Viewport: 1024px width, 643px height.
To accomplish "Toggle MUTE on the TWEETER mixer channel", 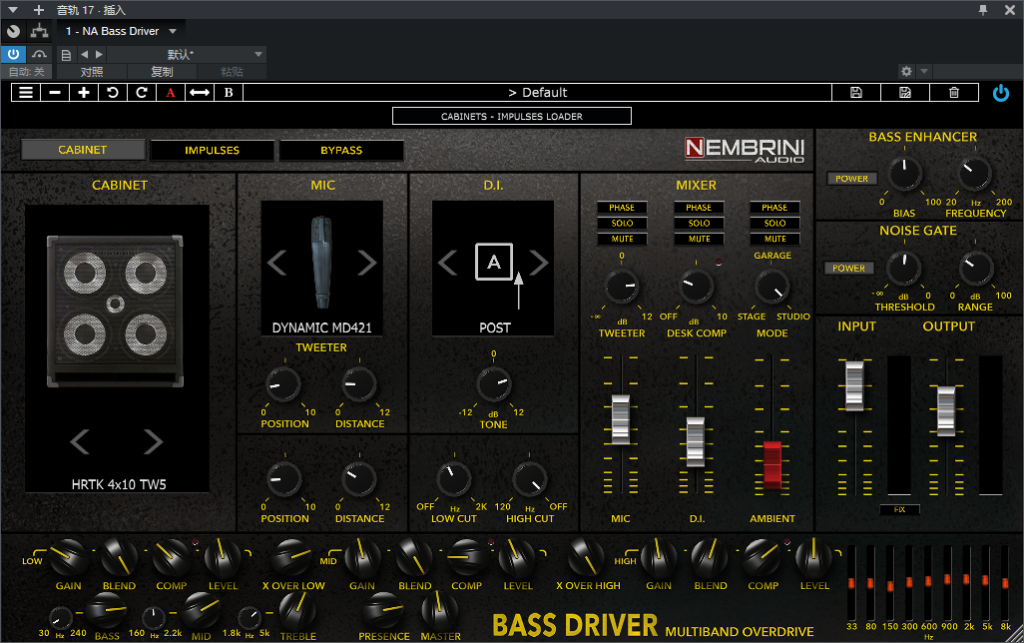I will (622, 239).
